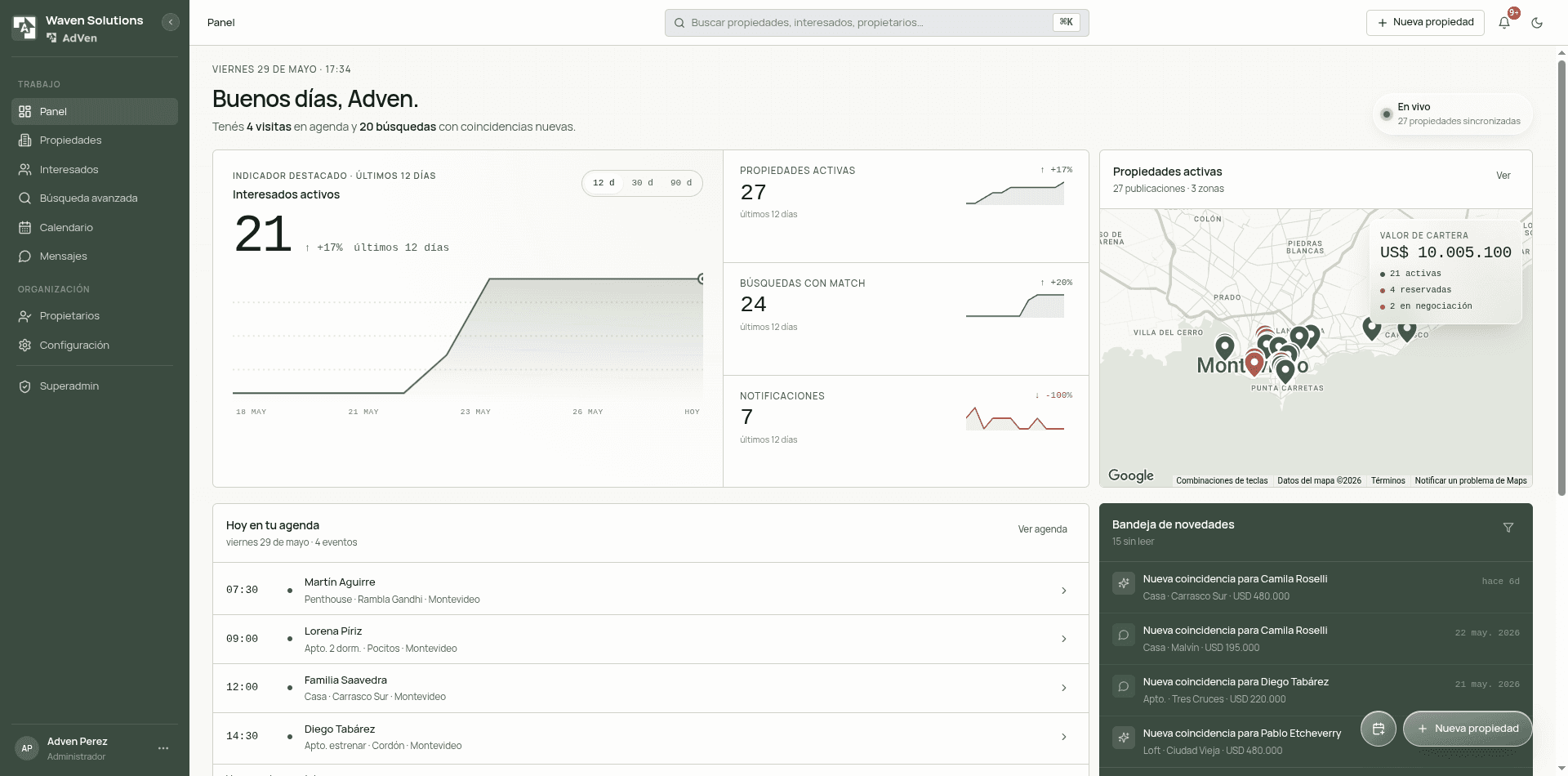This screenshot has height=776, width=1568.
Task: Open the Ver agenda link
Action: coord(1042,529)
